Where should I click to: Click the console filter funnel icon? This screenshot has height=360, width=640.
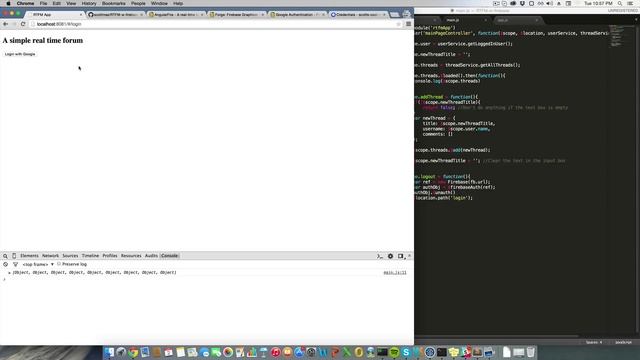(15, 264)
